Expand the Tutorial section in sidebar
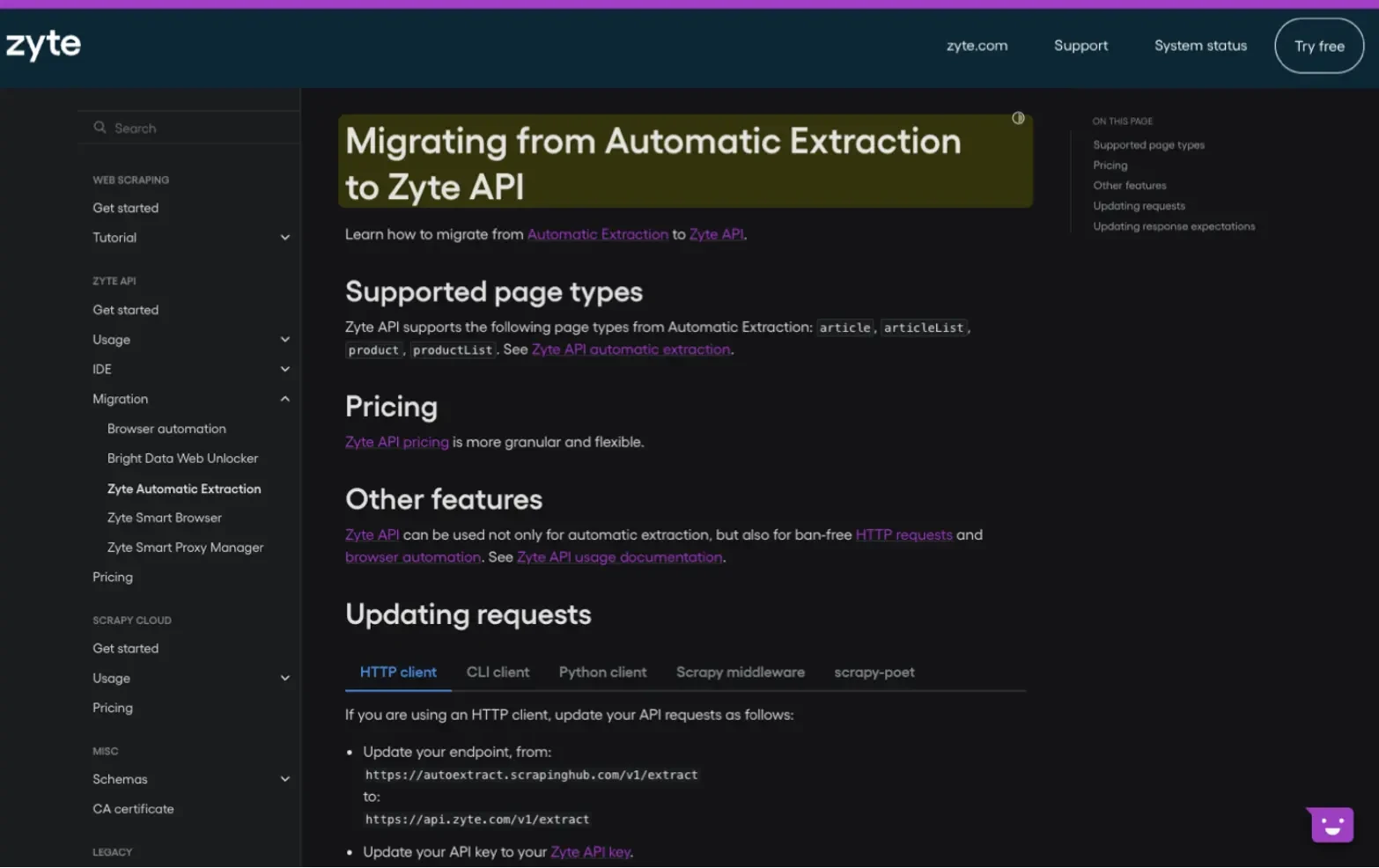This screenshot has width=1379, height=868. point(284,237)
